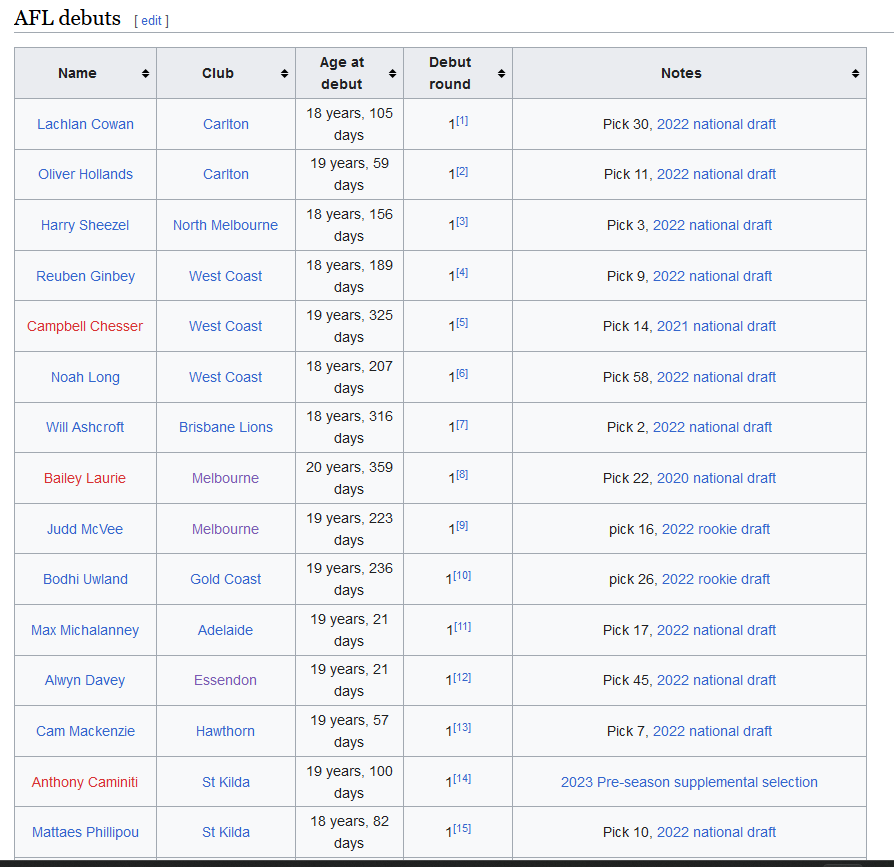Open Mattaes Phillipou player page

coord(86,832)
